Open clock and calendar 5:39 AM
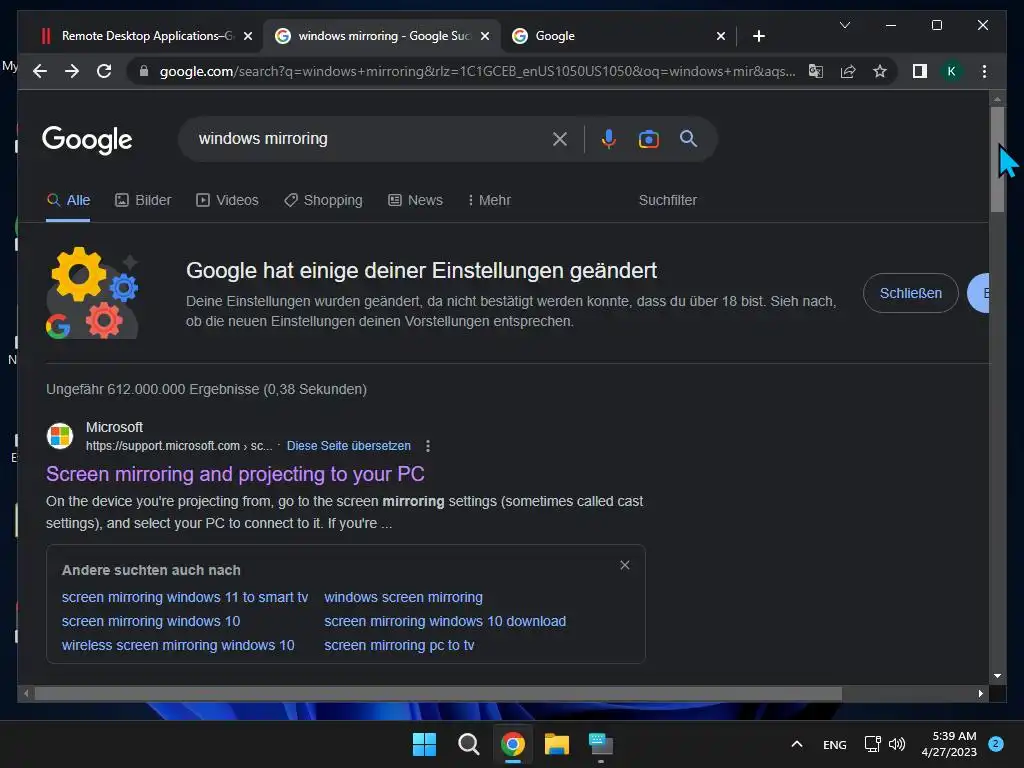 (949, 744)
